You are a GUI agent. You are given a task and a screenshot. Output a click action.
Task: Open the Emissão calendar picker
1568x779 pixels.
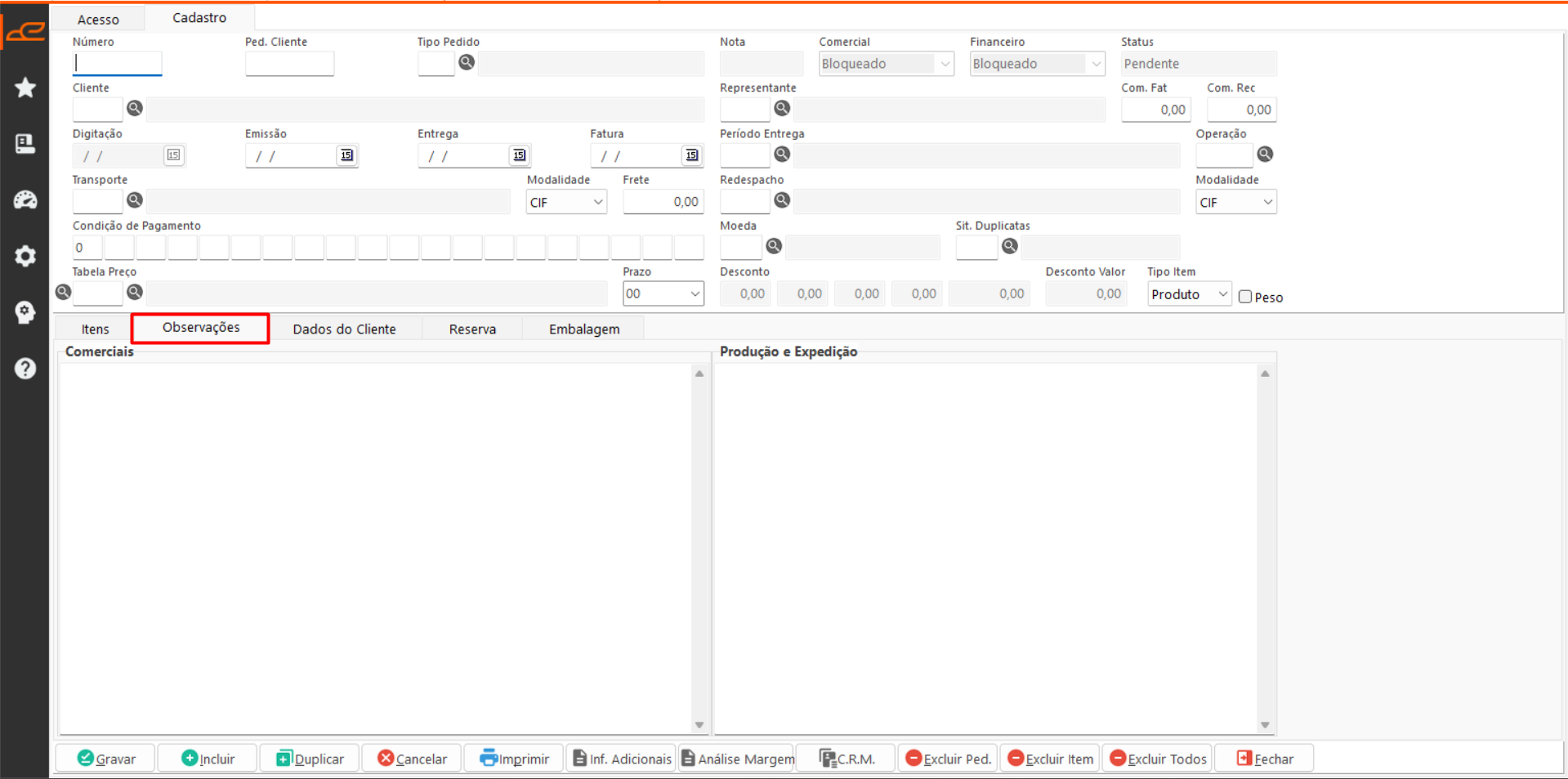346,154
